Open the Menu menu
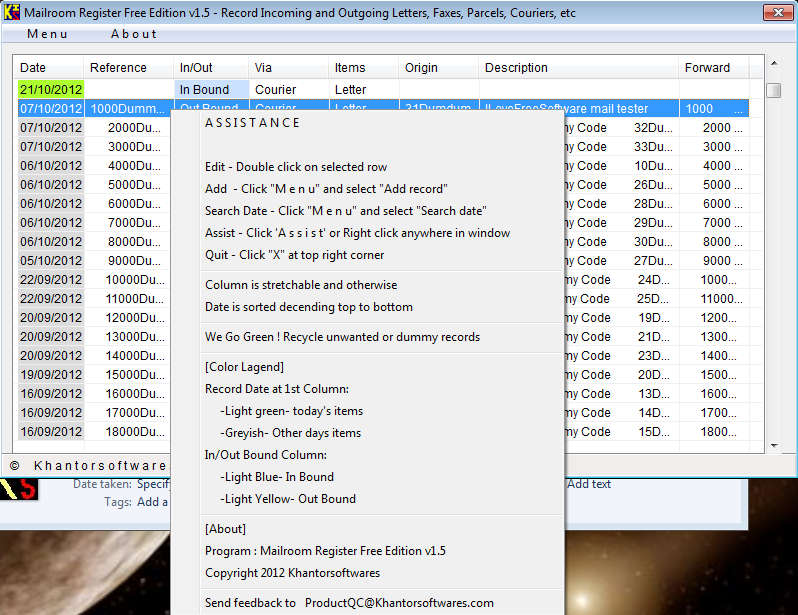Screen dimensions: 798x615 [47, 34]
